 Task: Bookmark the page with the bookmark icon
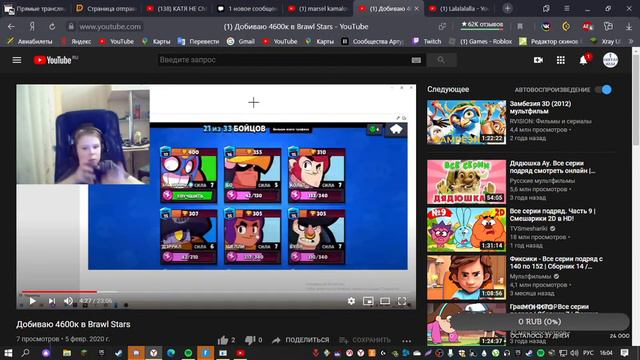[x=520, y=27]
